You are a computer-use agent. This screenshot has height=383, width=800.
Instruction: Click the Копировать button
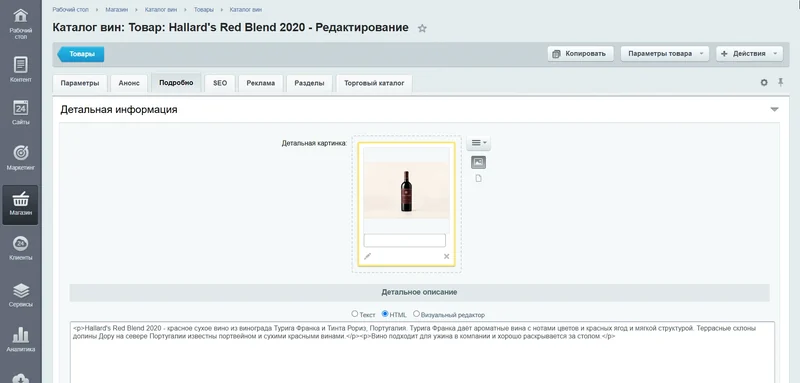[x=580, y=54]
